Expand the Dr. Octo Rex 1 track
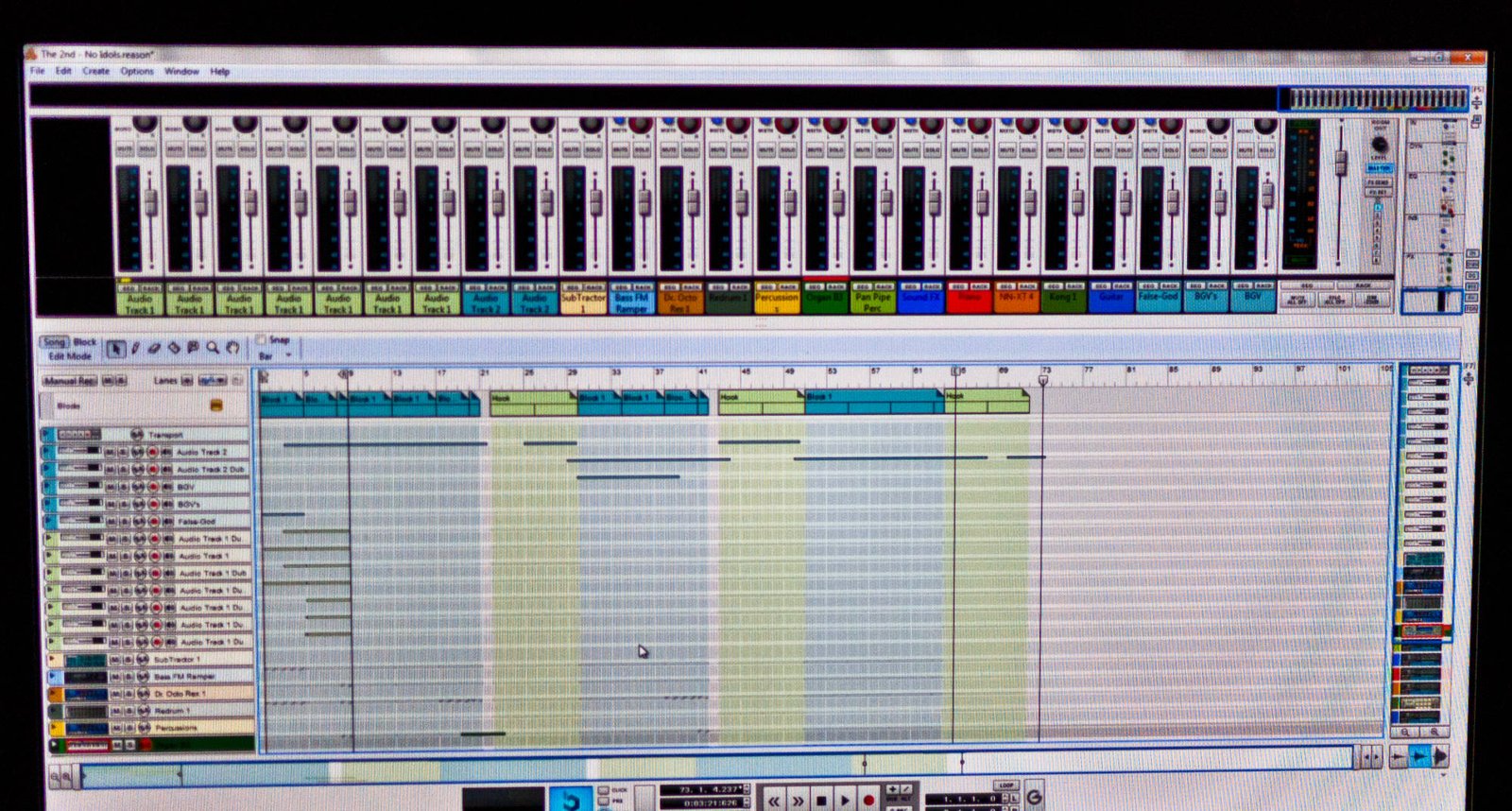This screenshot has width=1512, height=811. point(53,694)
